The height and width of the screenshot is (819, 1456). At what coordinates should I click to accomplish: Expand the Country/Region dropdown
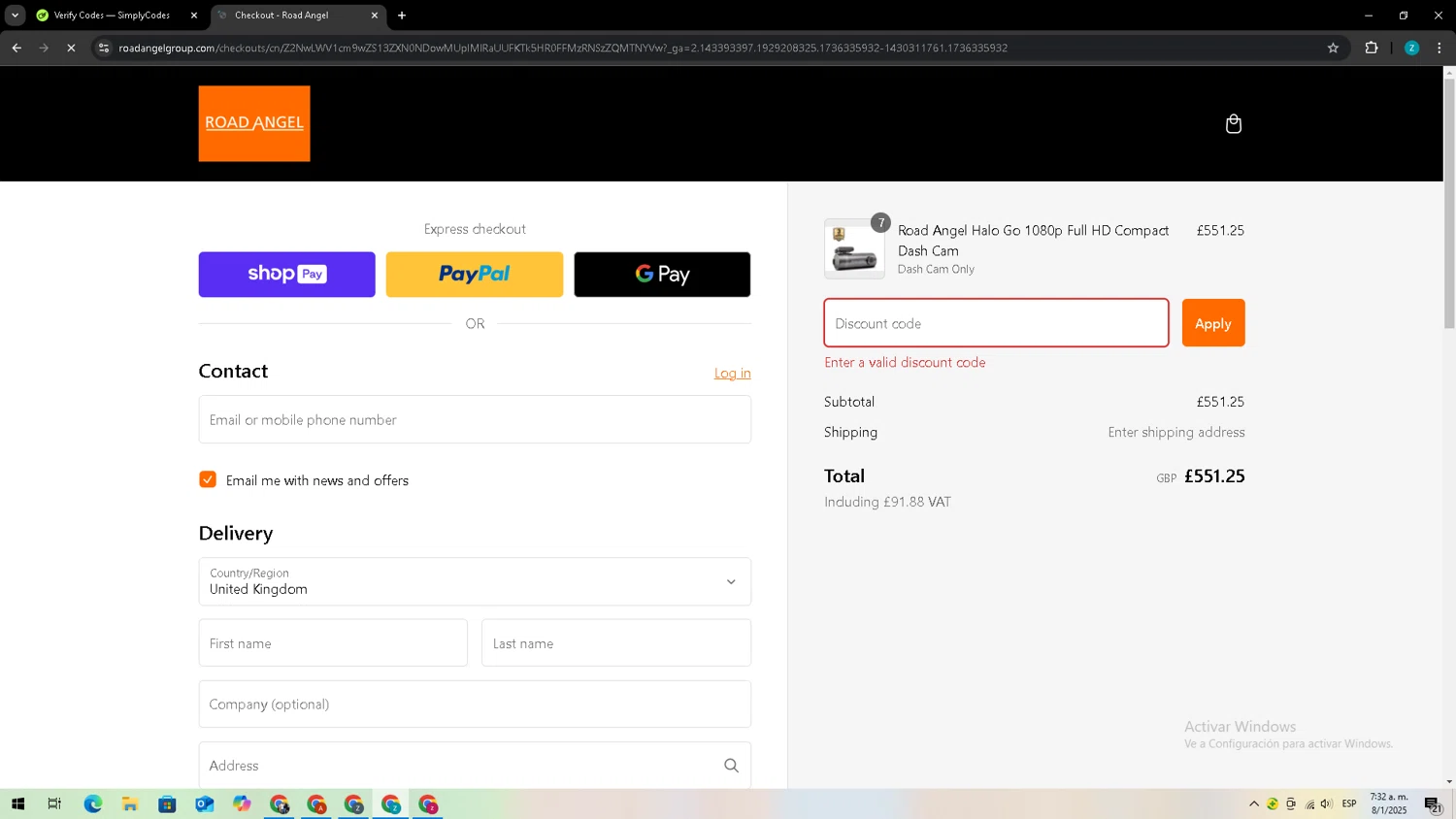click(475, 581)
